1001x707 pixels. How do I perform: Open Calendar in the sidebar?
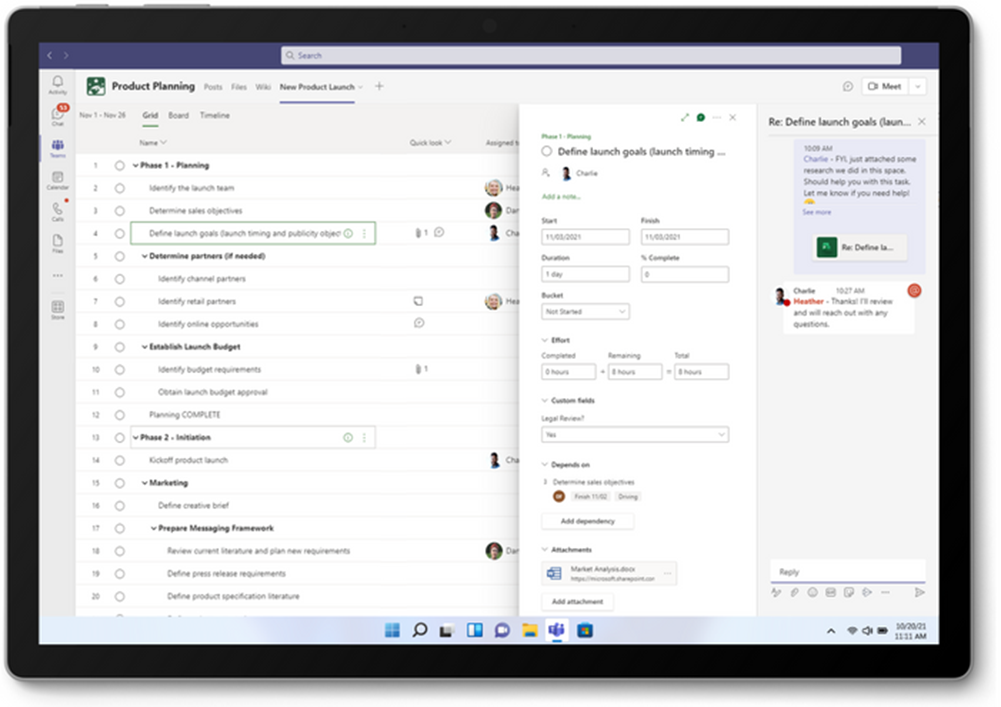point(57,180)
